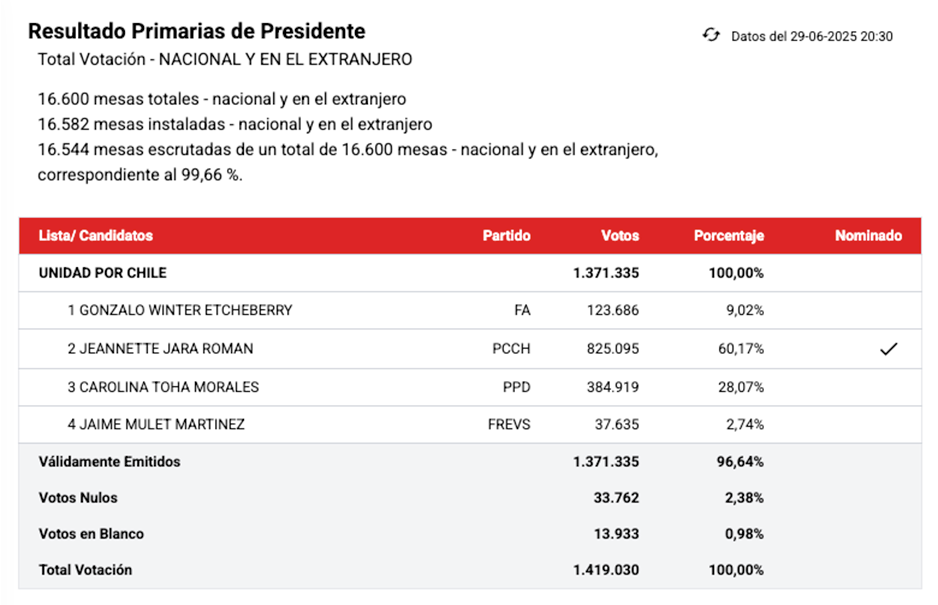Click the Resultado Primarias de Presidente heading
The image size is (938, 605).
click(196, 32)
